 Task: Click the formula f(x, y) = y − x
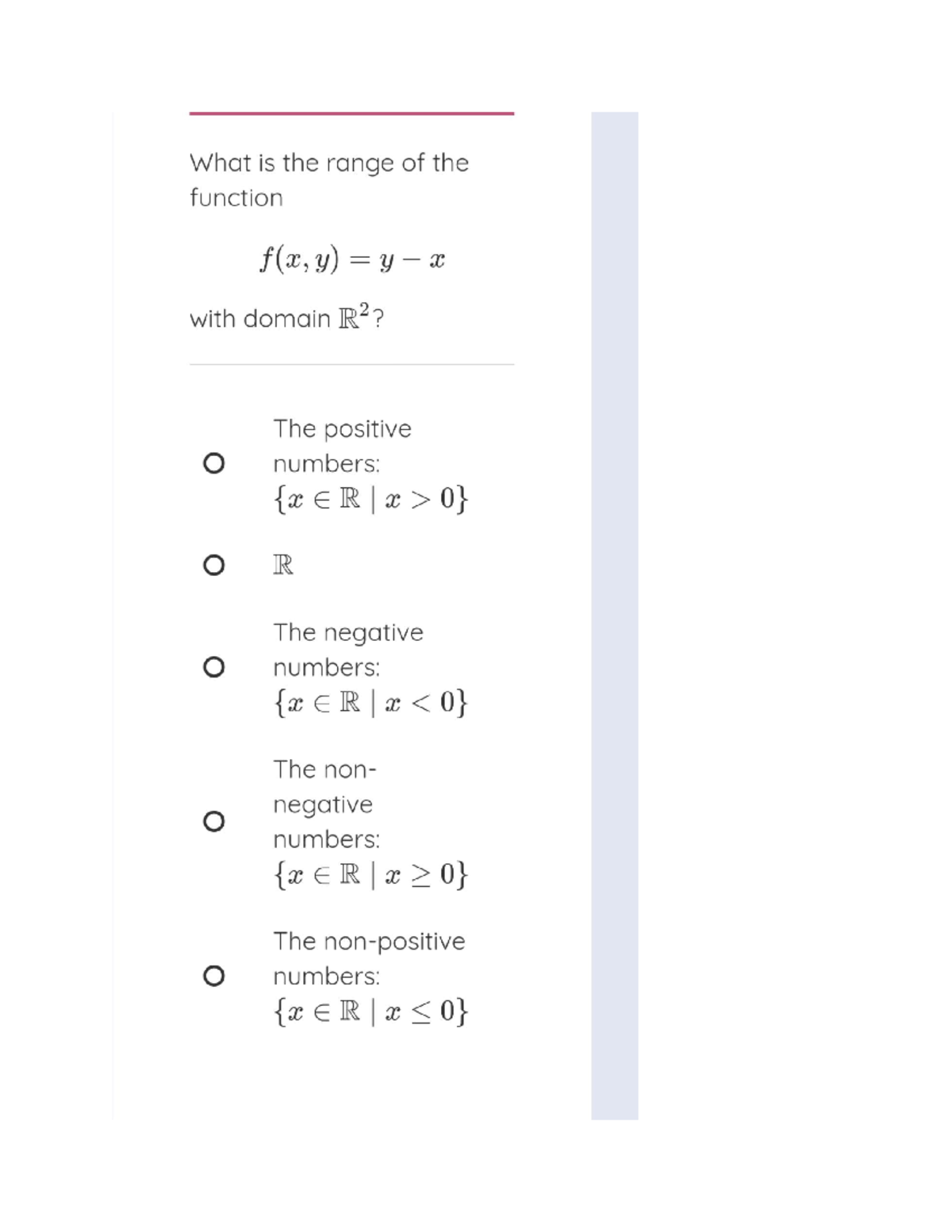pyautogui.click(x=351, y=259)
